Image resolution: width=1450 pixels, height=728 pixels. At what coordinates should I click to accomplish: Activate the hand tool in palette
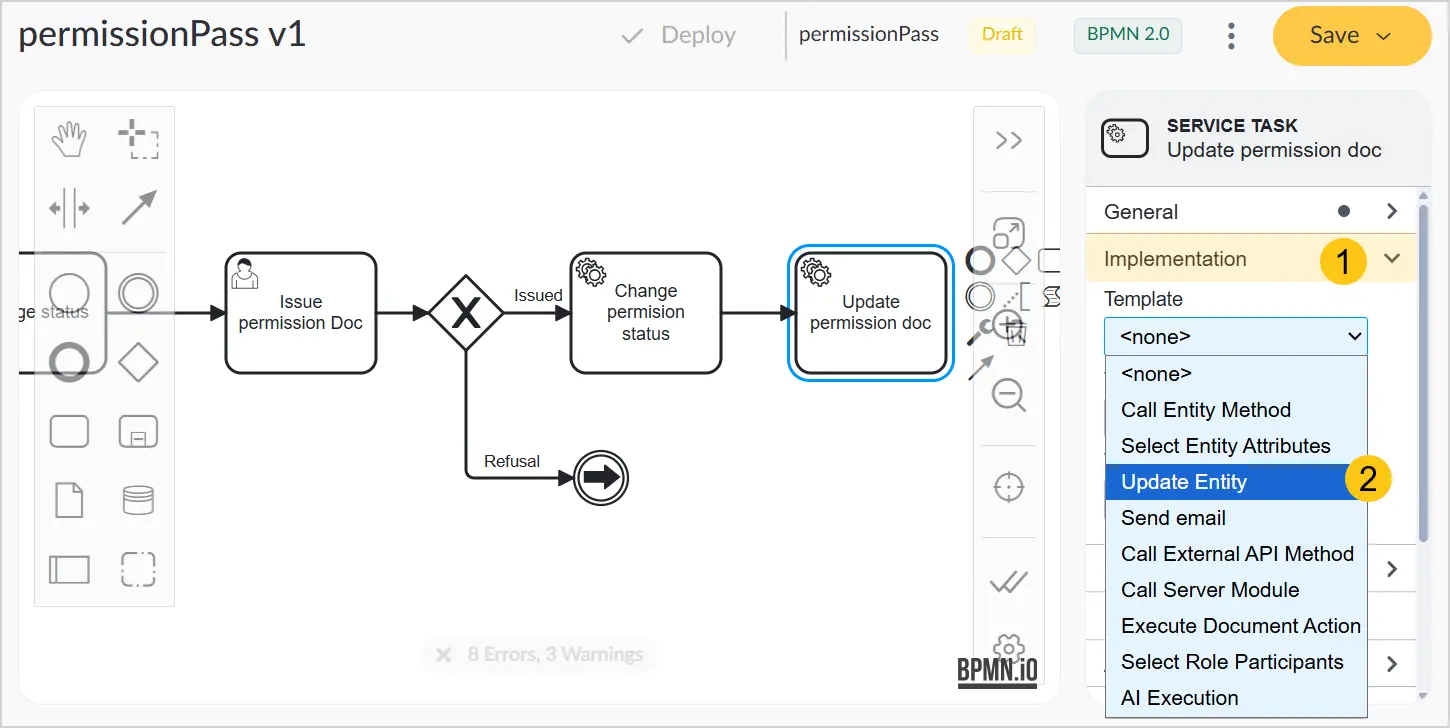(69, 140)
